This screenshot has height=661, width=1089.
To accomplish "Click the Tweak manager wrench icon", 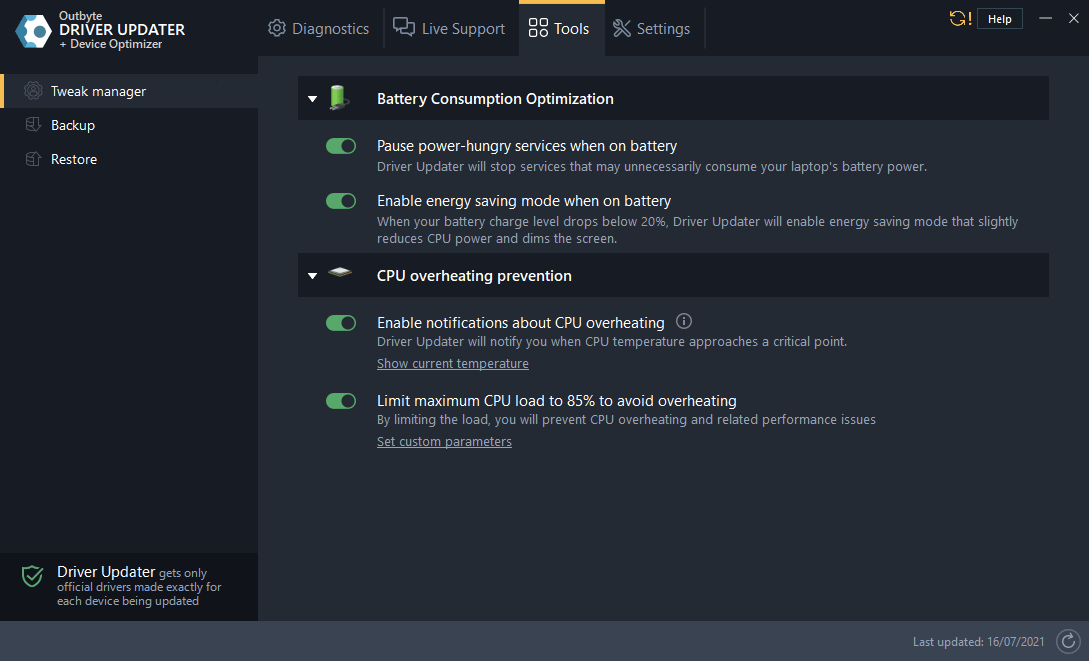I will tap(35, 90).
